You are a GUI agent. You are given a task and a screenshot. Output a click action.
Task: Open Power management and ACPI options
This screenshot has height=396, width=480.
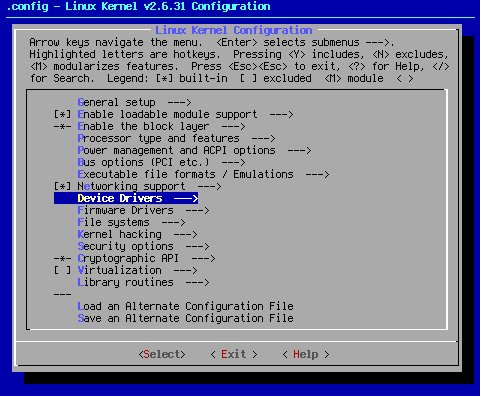coord(194,150)
